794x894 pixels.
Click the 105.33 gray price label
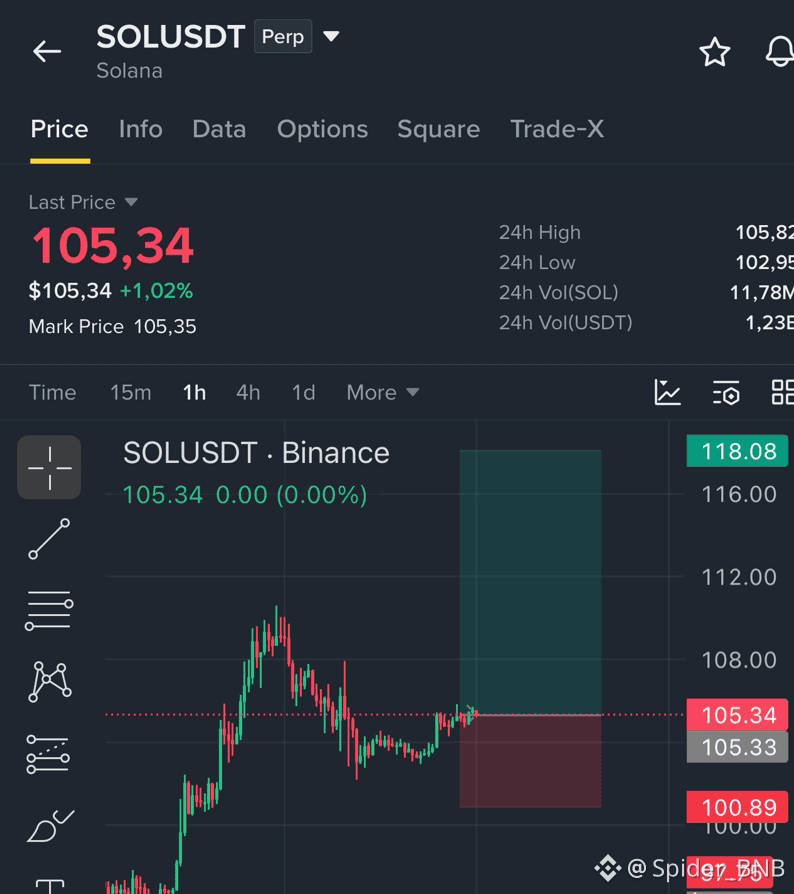tap(738, 747)
